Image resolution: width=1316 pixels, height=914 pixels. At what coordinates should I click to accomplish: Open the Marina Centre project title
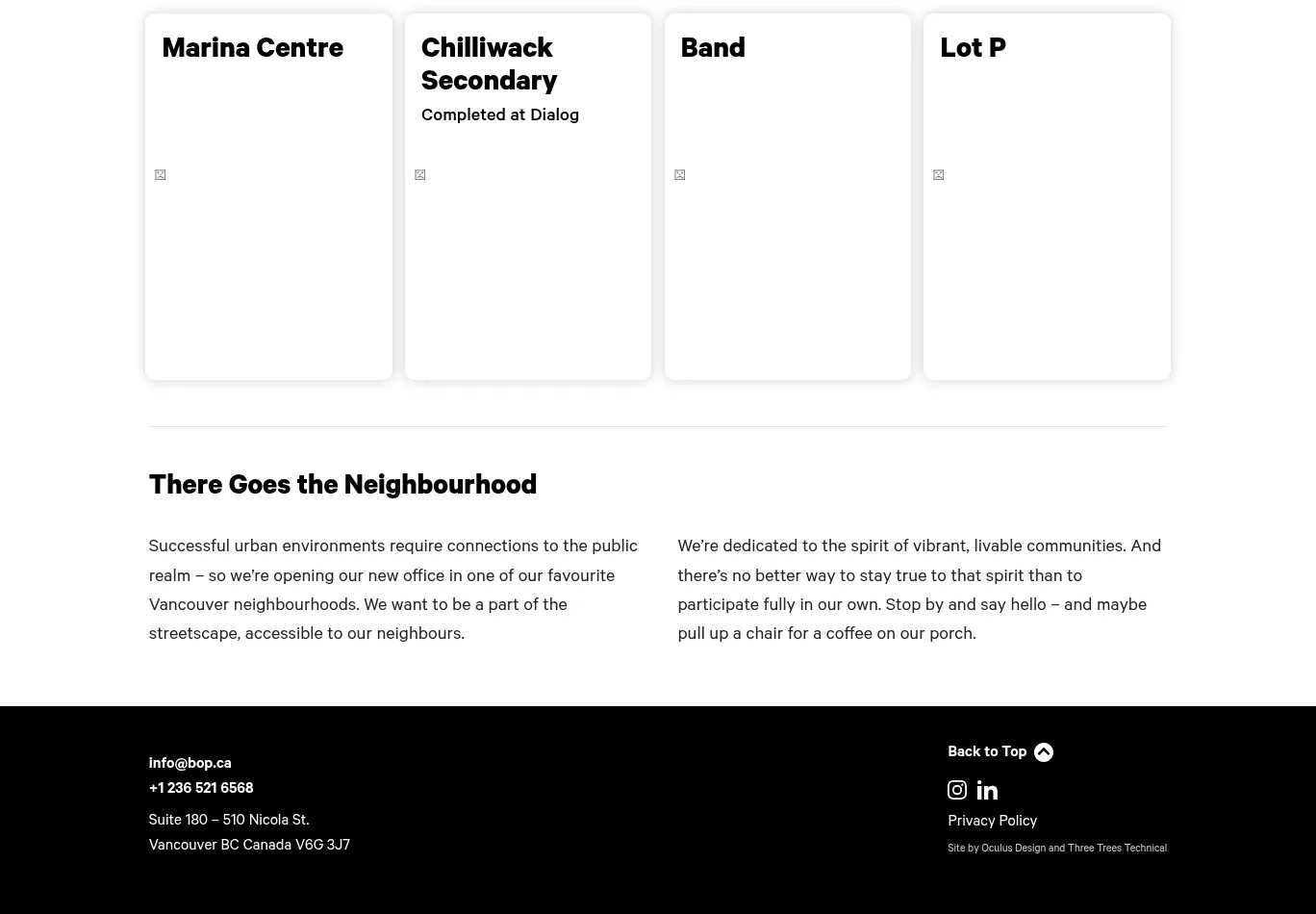pyautogui.click(x=252, y=47)
